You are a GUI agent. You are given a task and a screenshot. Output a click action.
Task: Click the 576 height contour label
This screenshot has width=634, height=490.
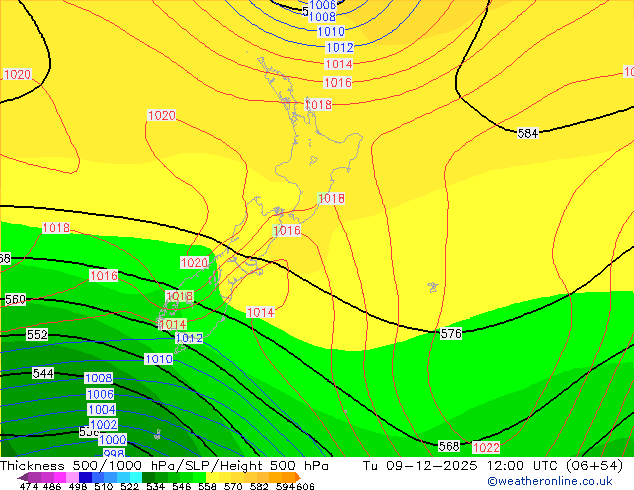pyautogui.click(x=451, y=334)
